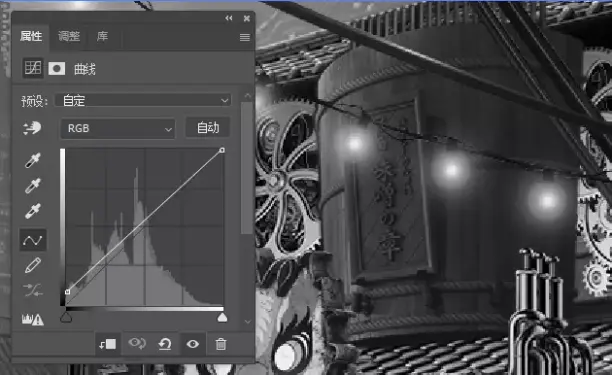Click the panel scroll-up arrow
Image resolution: width=612 pixels, height=375 pixels.
247,96
